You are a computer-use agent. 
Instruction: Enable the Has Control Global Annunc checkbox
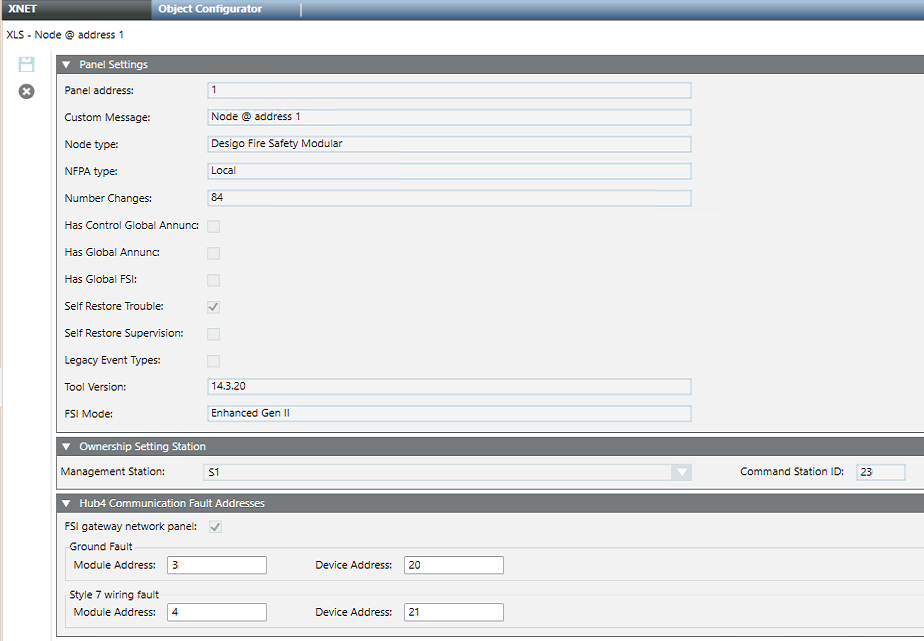click(213, 226)
